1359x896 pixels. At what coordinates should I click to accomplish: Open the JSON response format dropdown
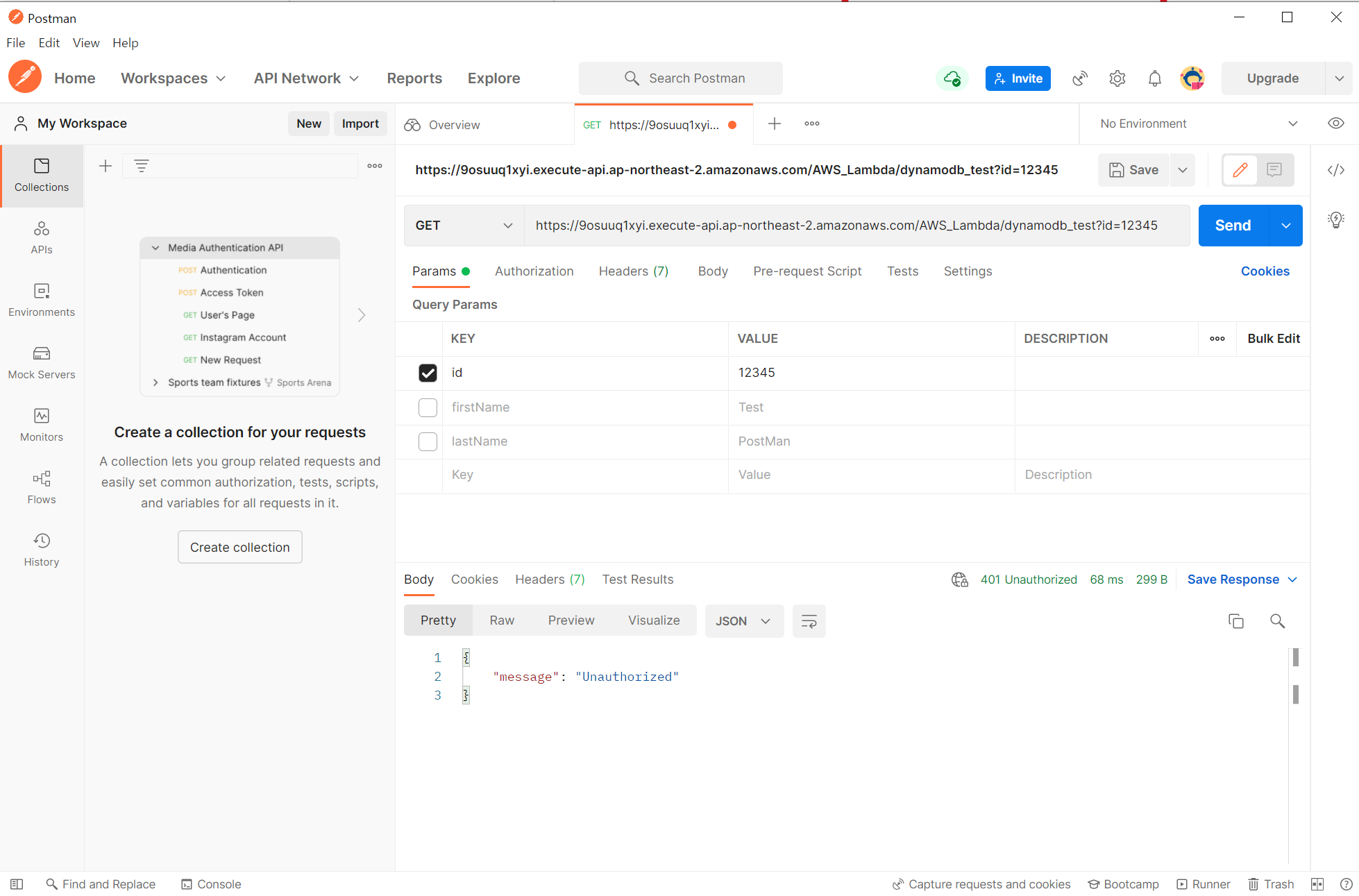point(744,621)
